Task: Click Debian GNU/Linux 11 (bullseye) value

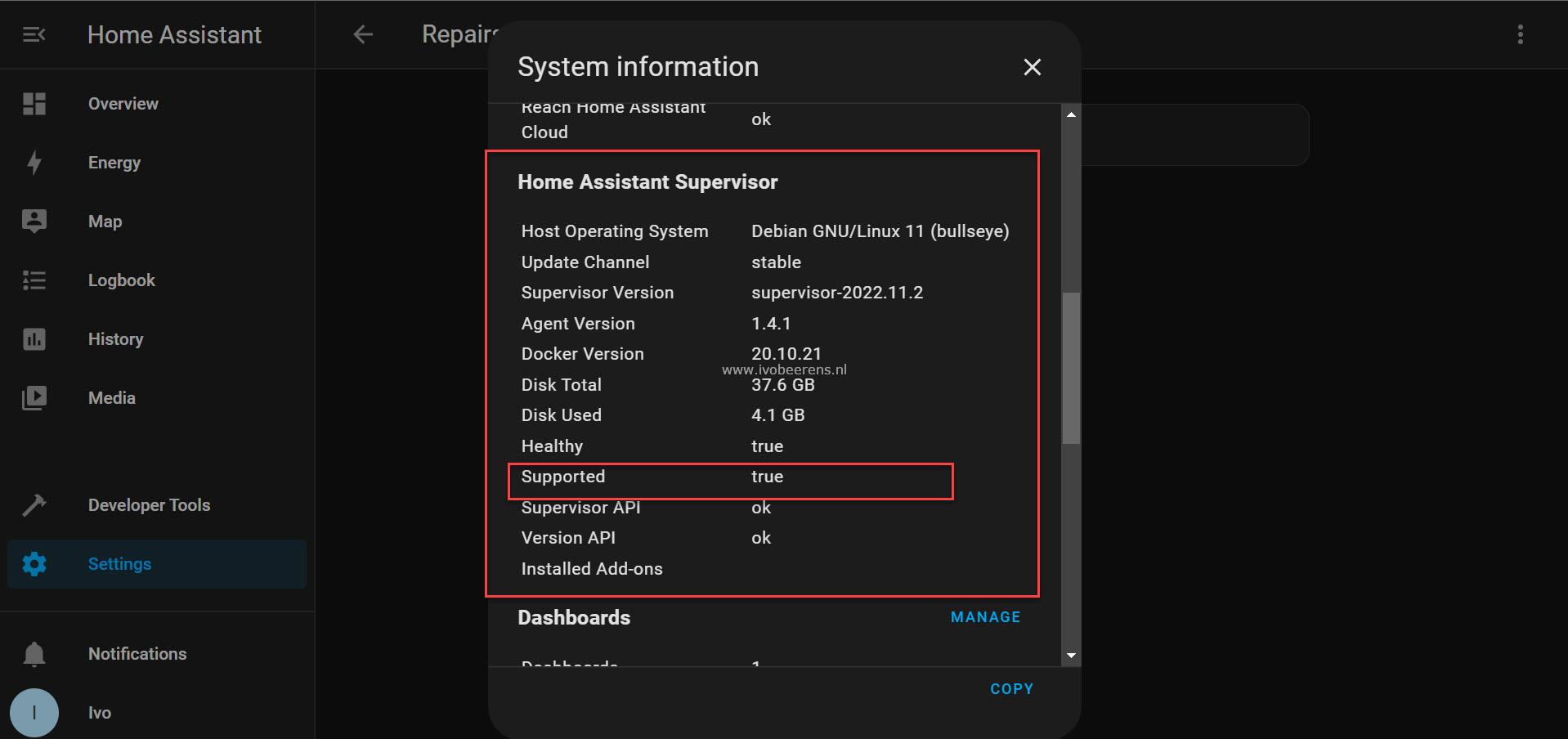Action: 880,231
